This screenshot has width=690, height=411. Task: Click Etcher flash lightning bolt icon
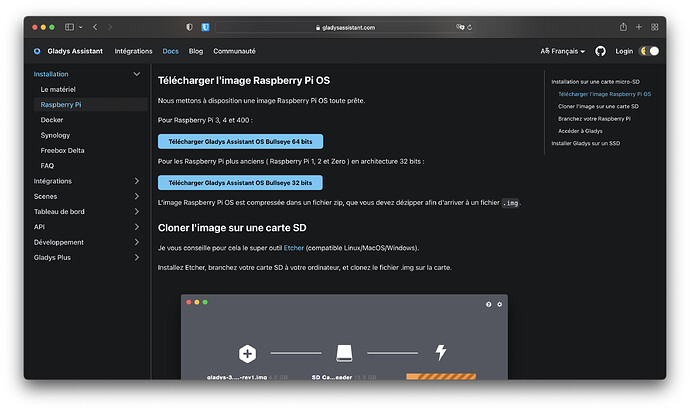440,352
